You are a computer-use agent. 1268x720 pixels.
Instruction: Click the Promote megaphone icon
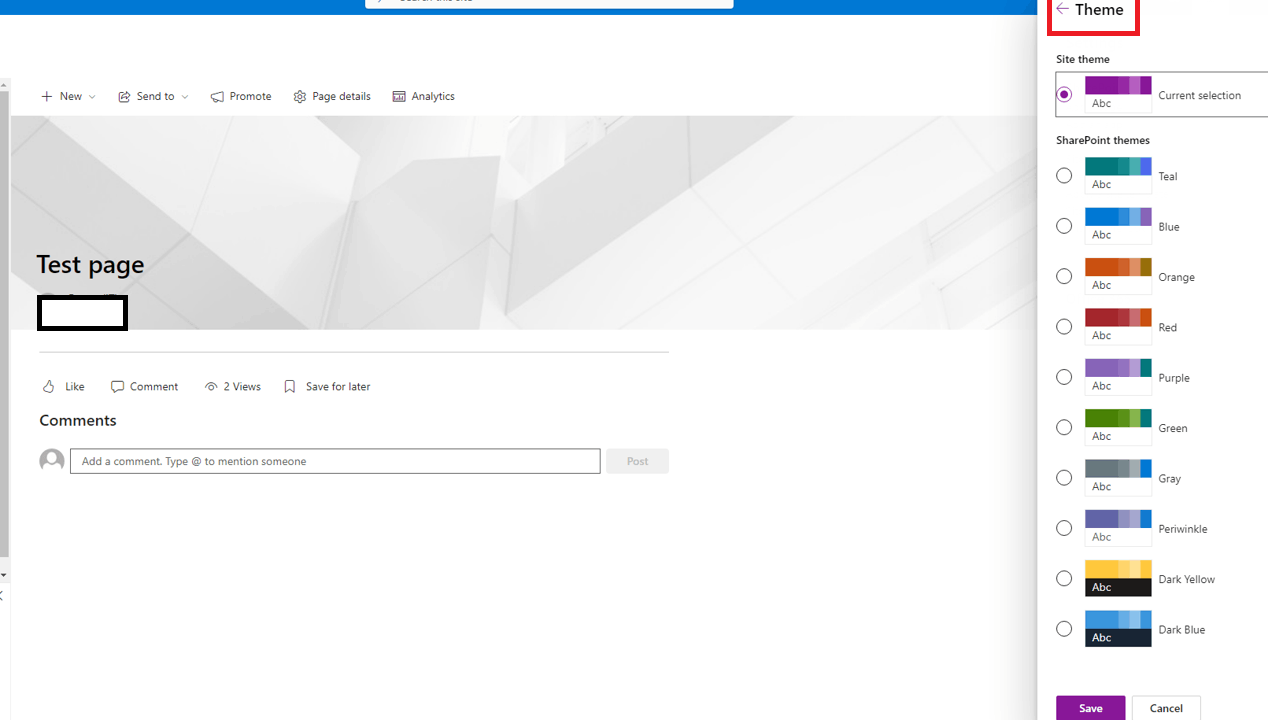coord(217,96)
